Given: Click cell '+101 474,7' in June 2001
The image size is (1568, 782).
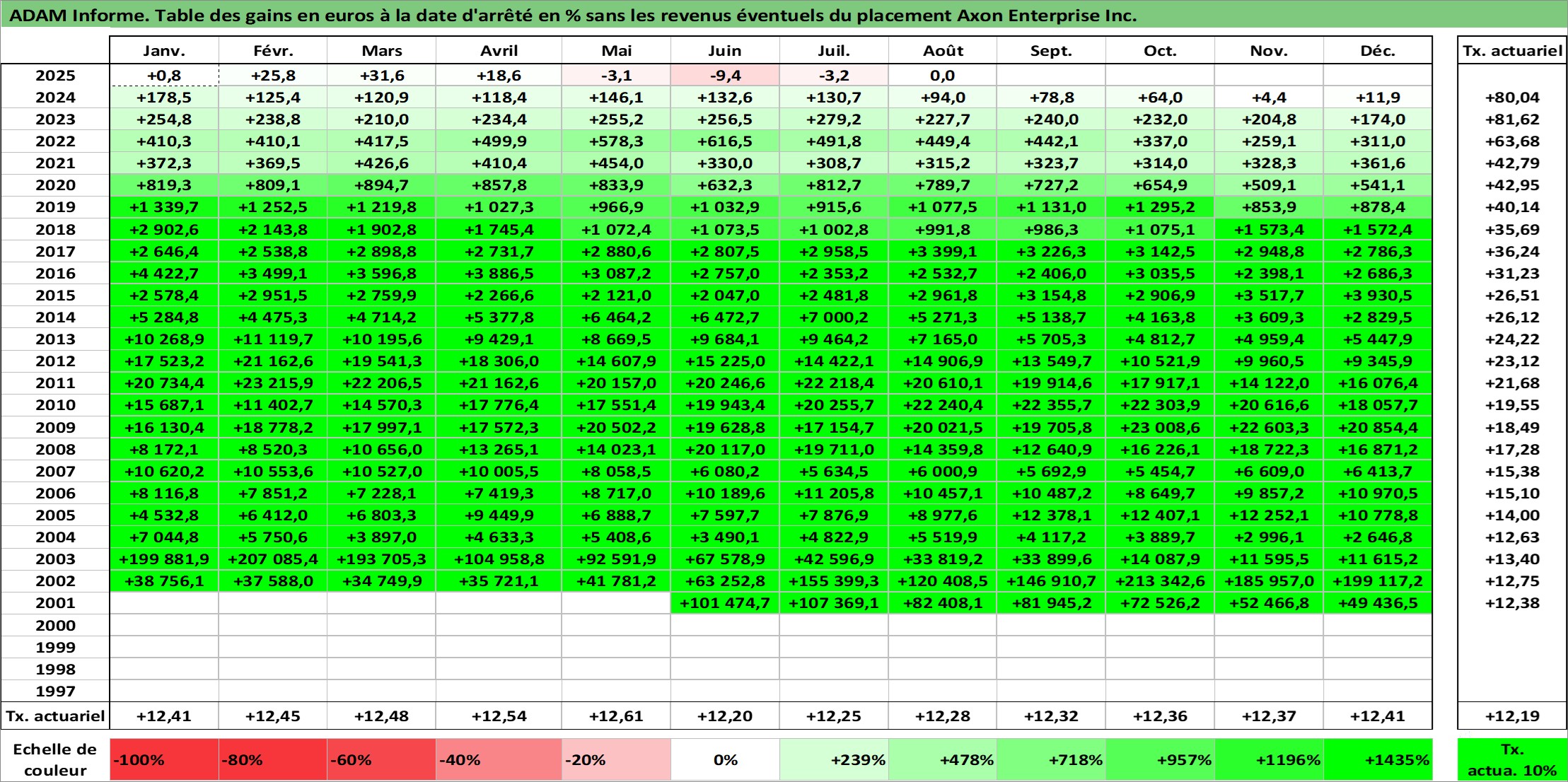Looking at the screenshot, I should pos(725,603).
